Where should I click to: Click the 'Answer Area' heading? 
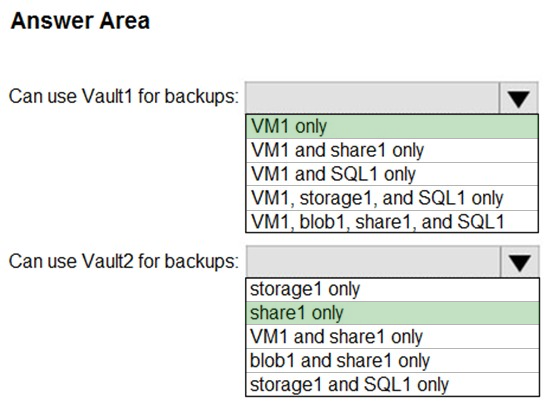(80, 21)
